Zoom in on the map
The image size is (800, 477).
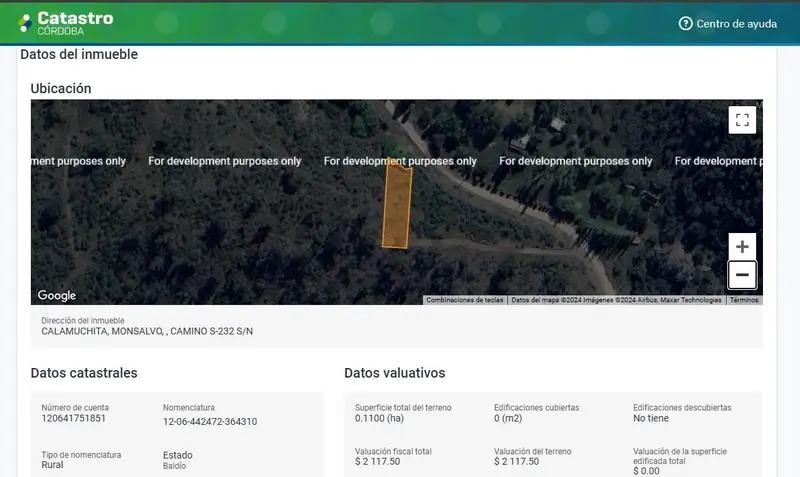tap(742, 247)
